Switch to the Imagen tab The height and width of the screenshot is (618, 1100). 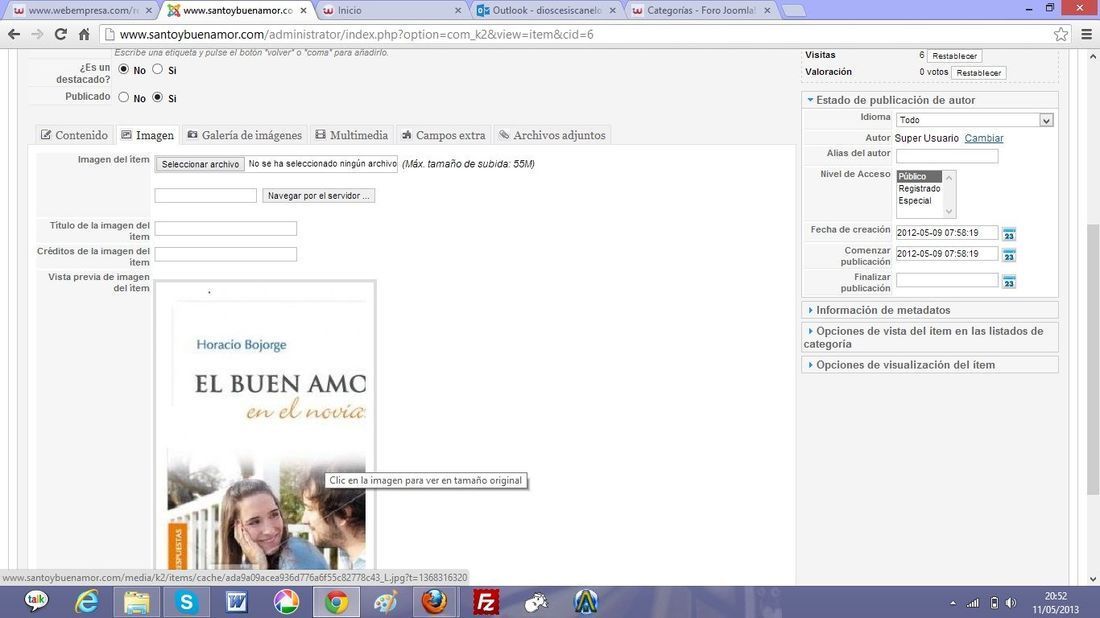tap(147, 135)
